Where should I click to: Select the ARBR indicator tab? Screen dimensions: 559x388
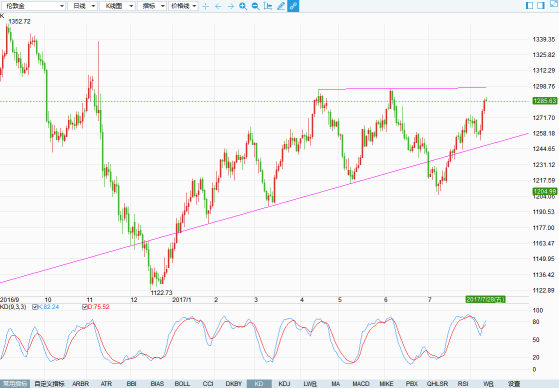(81, 384)
